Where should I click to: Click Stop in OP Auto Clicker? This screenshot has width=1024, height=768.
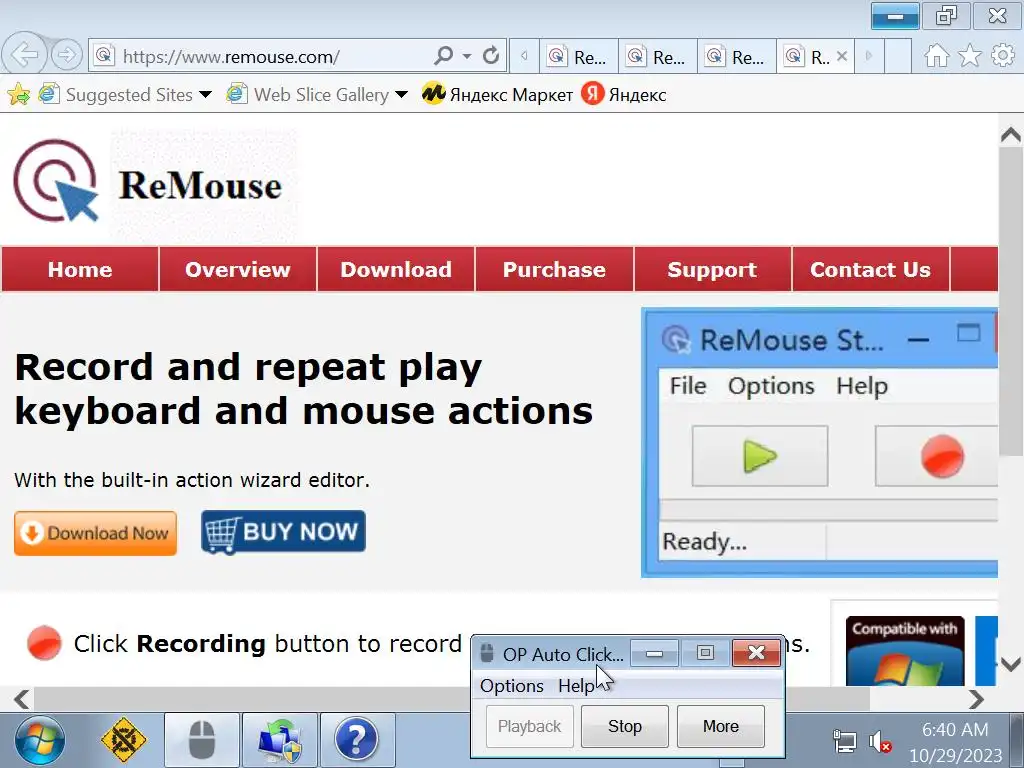pyautogui.click(x=625, y=726)
